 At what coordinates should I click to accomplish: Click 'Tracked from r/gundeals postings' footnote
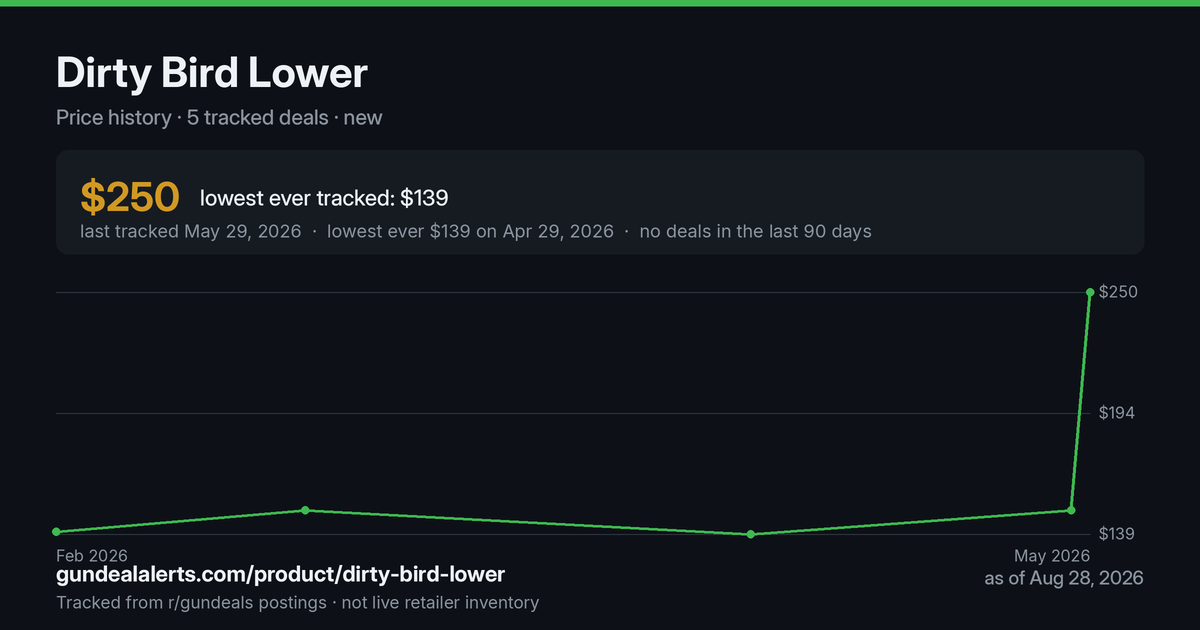point(191,603)
